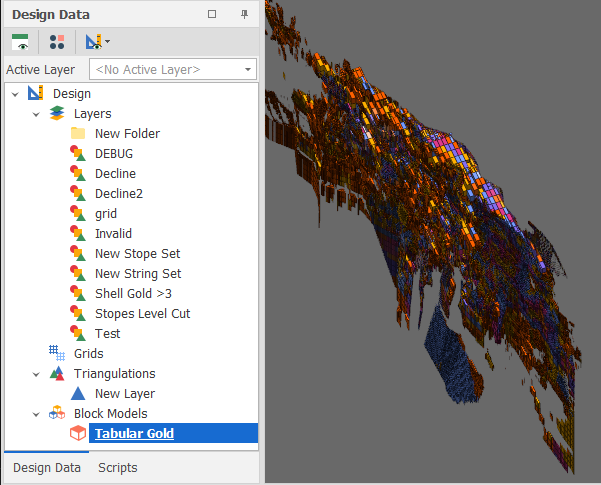The width and height of the screenshot is (601, 485).
Task: Switch to the Scripts tab
Action: (x=118, y=467)
